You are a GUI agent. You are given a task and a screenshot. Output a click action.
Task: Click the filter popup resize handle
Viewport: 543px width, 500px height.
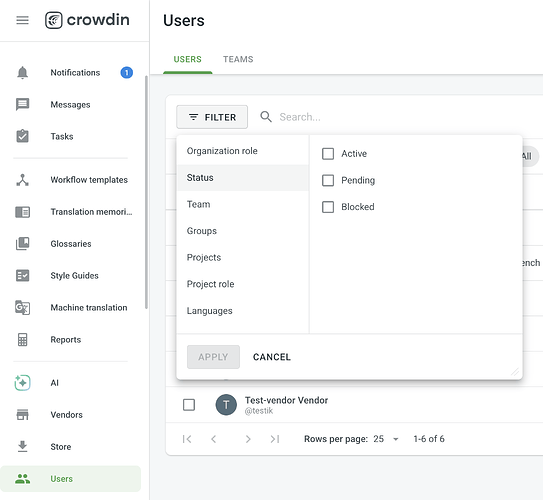(515, 372)
